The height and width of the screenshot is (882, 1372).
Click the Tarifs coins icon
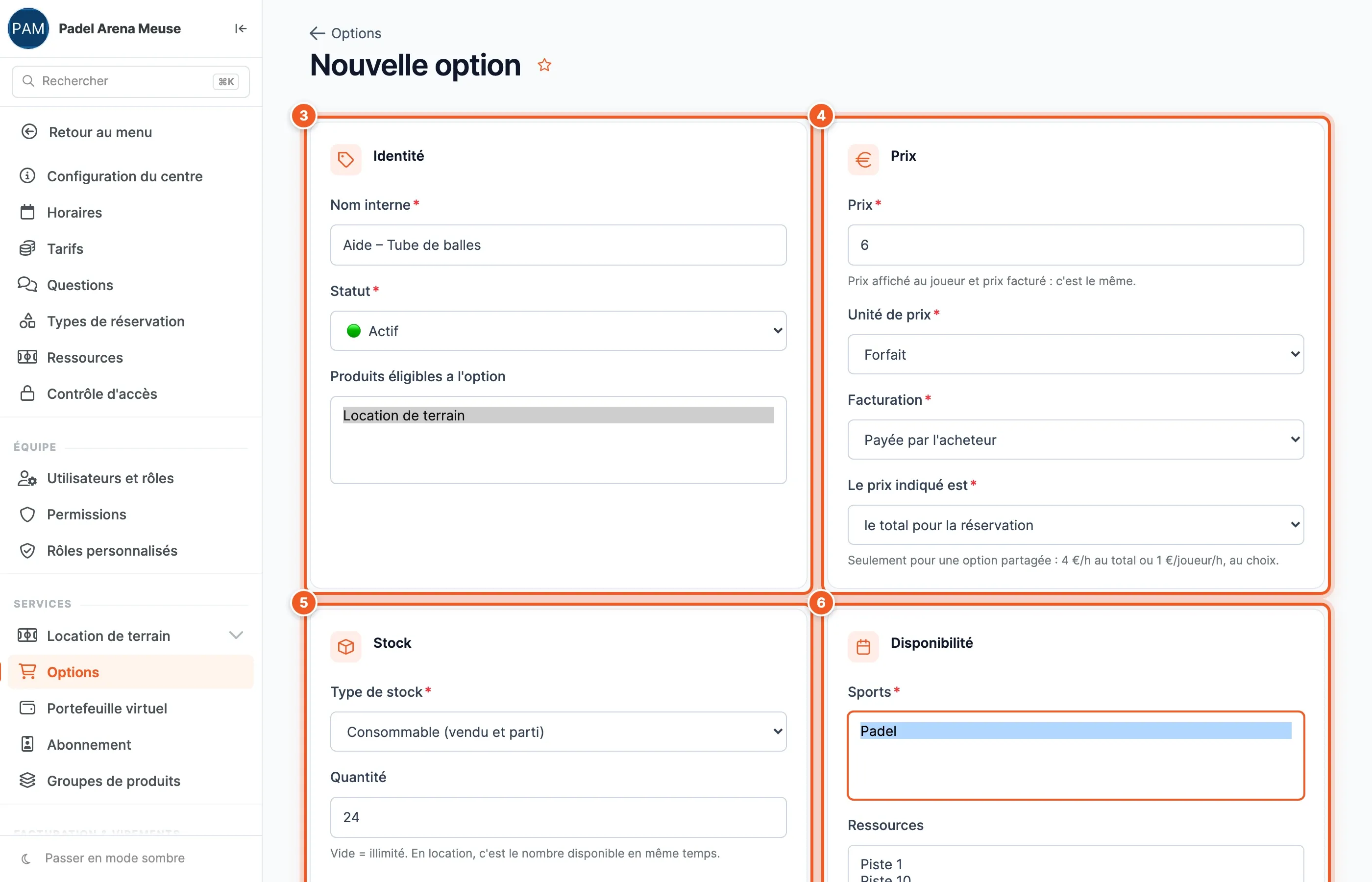pos(27,248)
